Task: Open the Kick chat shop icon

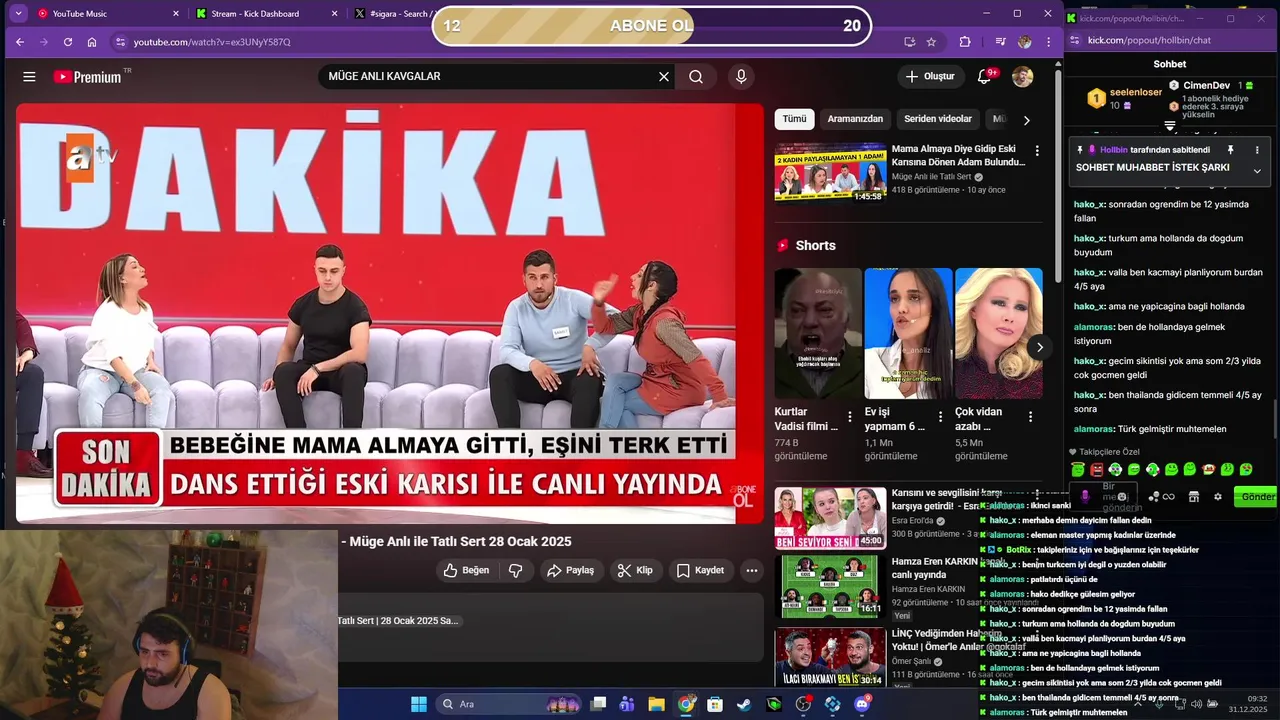Action: (1193, 497)
